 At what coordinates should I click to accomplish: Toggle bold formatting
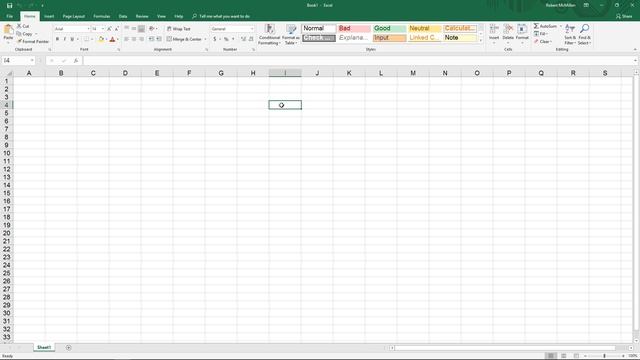click(x=57, y=39)
